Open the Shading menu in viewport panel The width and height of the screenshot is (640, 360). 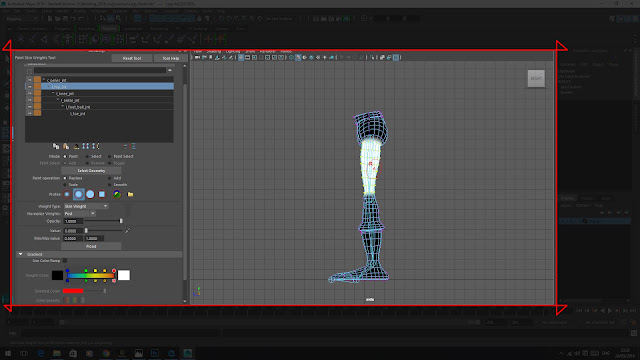pyautogui.click(x=213, y=51)
